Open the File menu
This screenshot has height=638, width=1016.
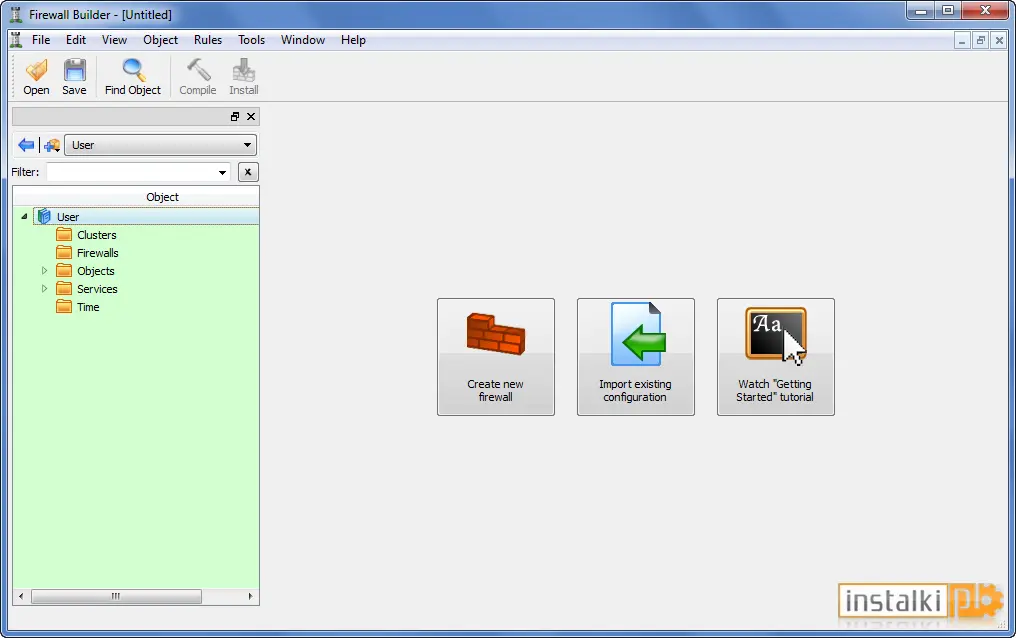[x=41, y=40]
